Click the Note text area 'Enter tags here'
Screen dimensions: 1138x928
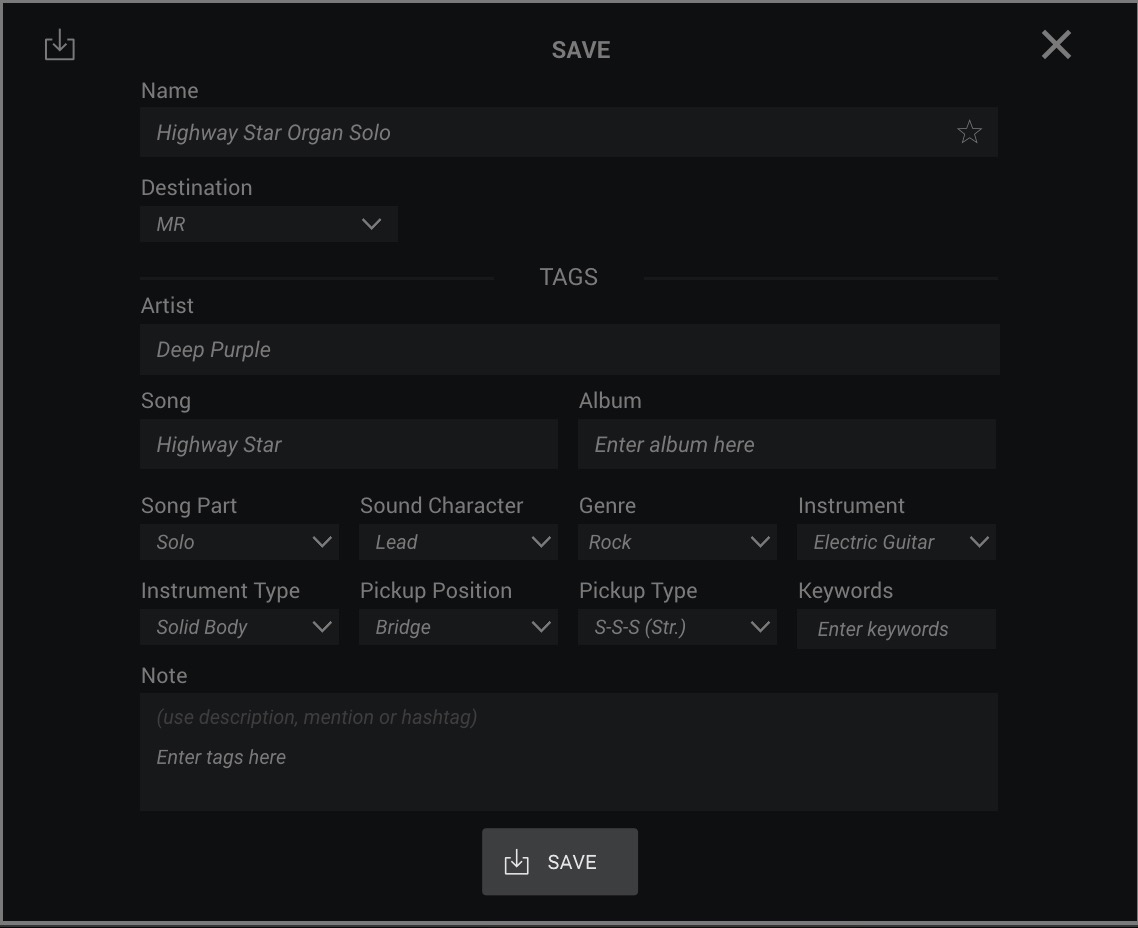point(569,752)
